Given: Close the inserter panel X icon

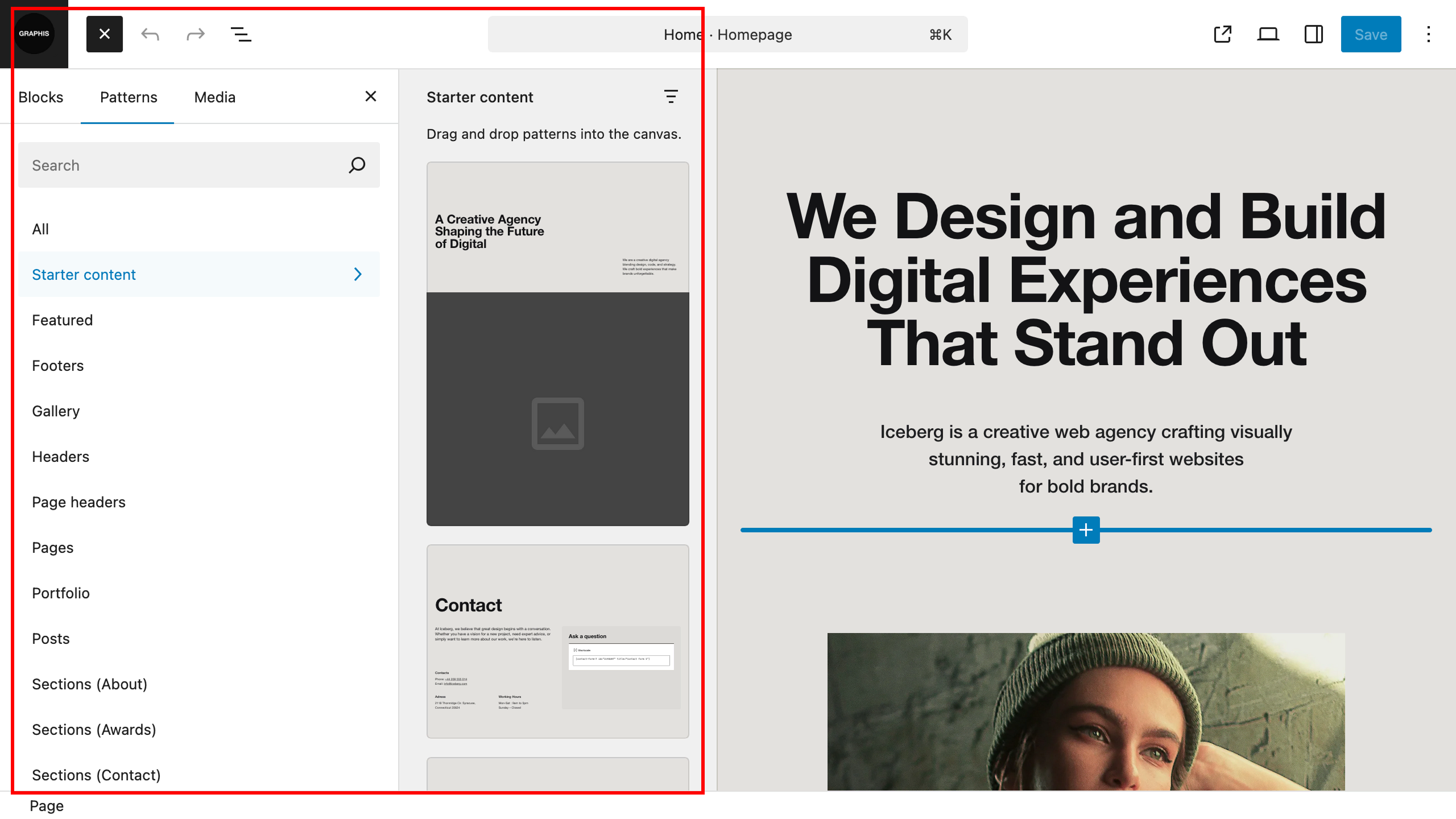Looking at the screenshot, I should tap(371, 97).
